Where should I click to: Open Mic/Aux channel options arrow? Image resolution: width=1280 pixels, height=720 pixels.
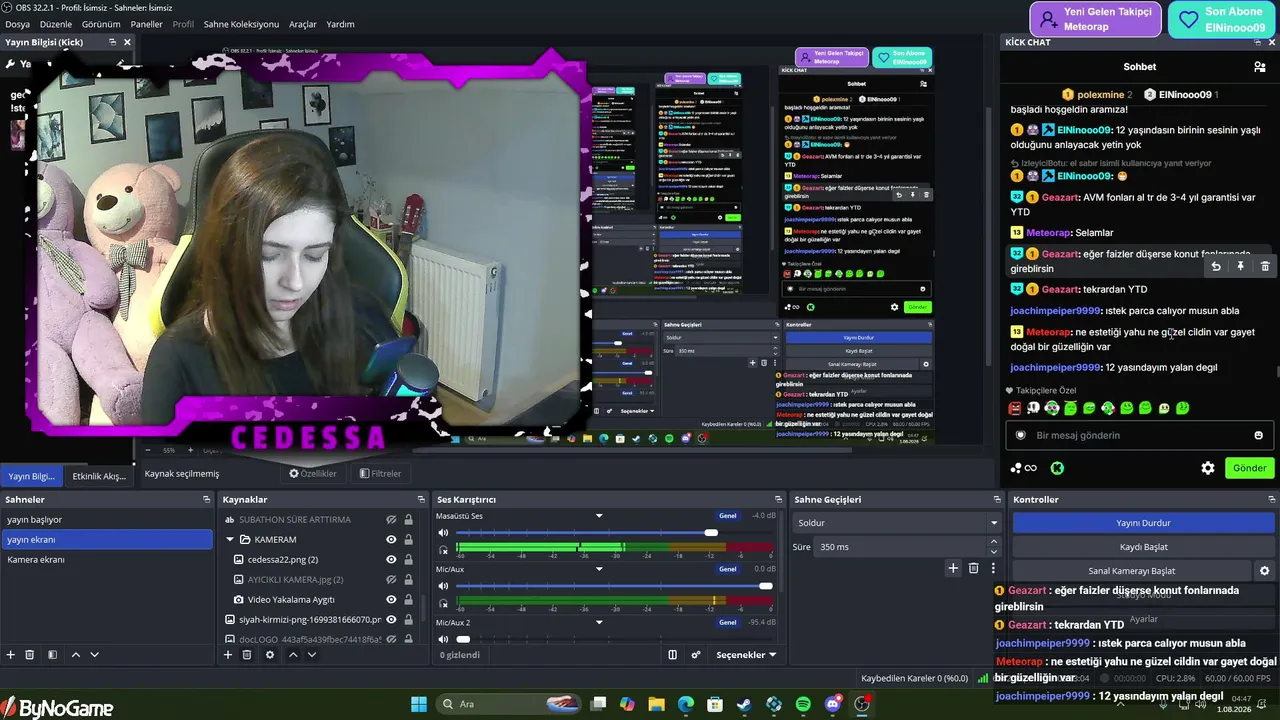[x=599, y=569]
